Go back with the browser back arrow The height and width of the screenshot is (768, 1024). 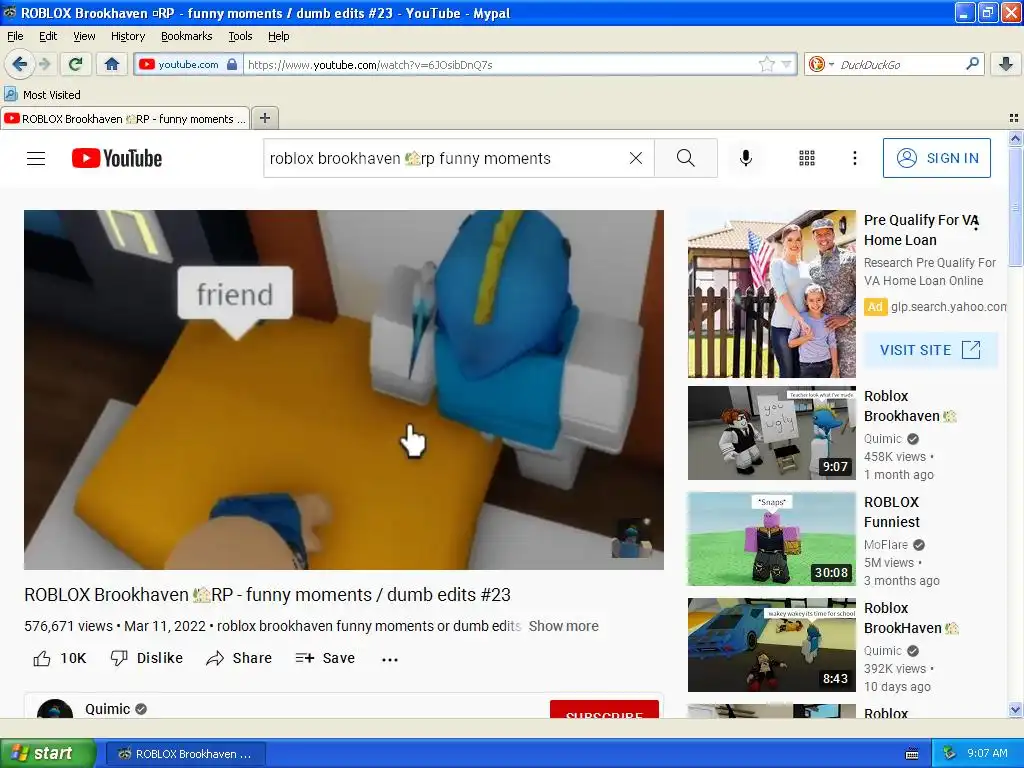coord(19,64)
